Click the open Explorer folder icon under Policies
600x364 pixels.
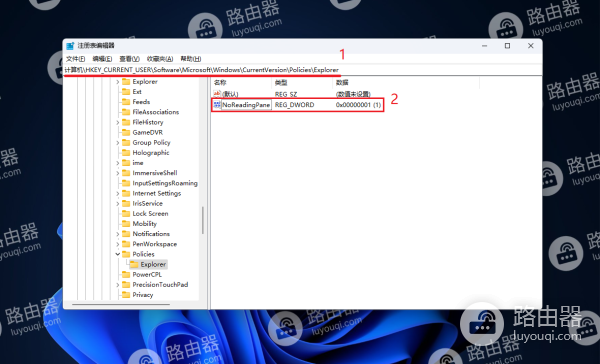point(134,264)
